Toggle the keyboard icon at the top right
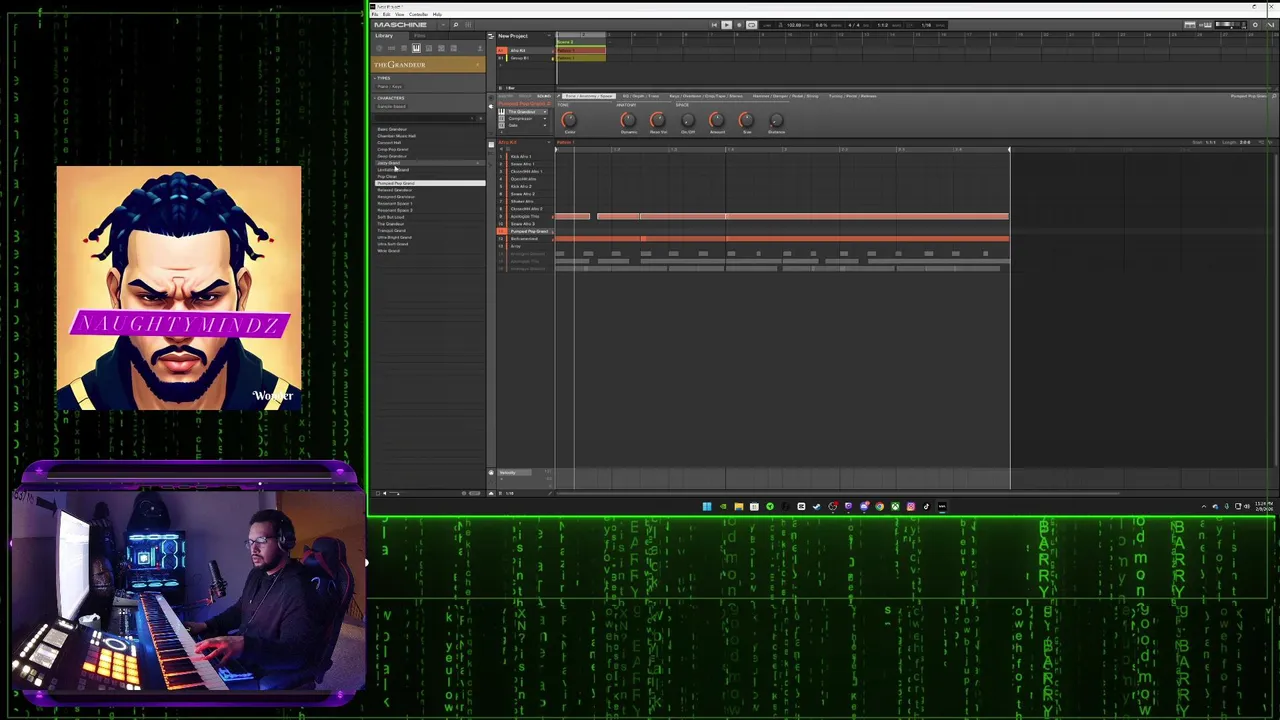This screenshot has height=720, width=1280. click(1205, 25)
